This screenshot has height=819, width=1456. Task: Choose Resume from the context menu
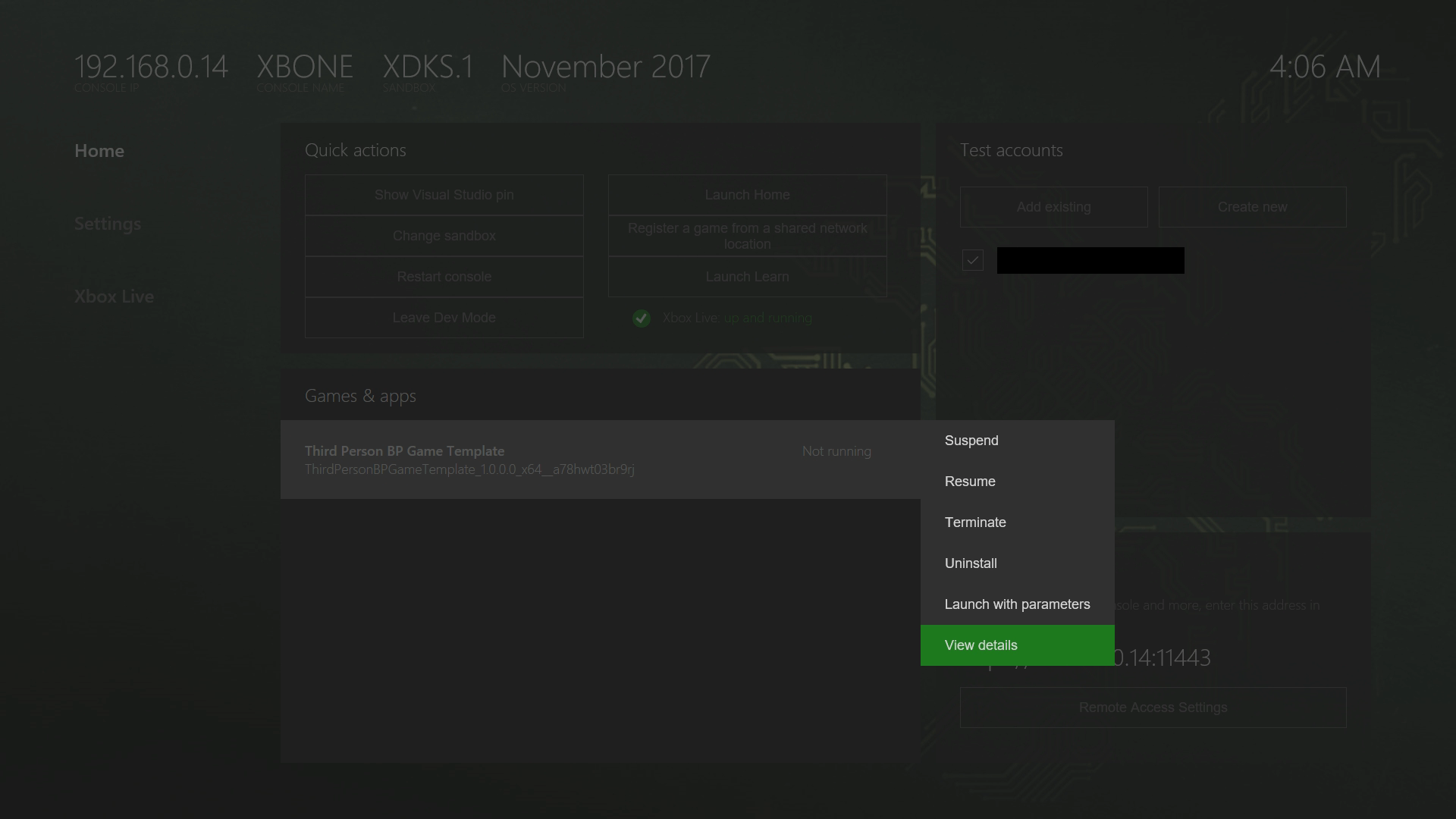(1017, 482)
